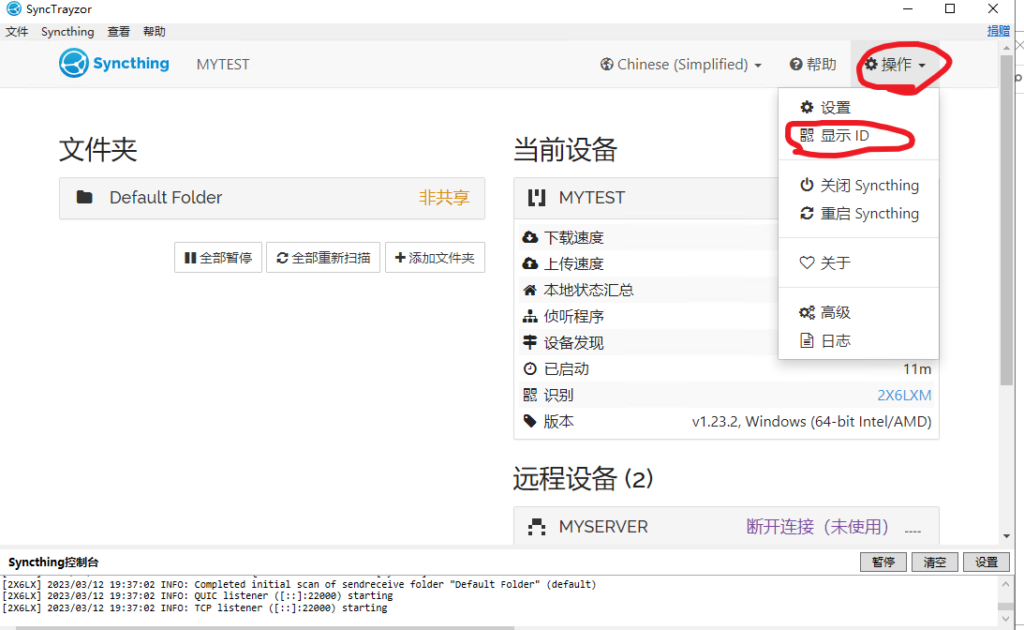Click the gears icon next to 高级
Image resolution: width=1024 pixels, height=630 pixels.
(x=807, y=312)
